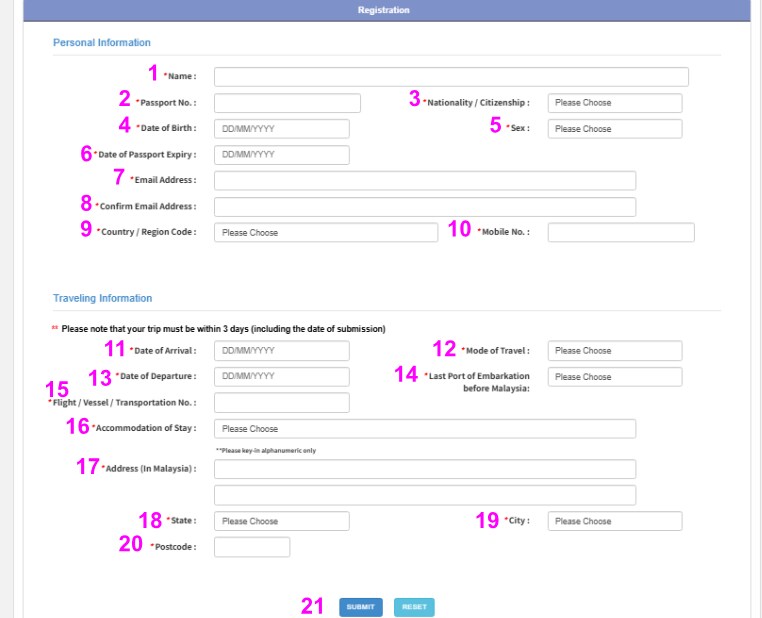Open Last Port of Embarkation dropdown

(614, 377)
